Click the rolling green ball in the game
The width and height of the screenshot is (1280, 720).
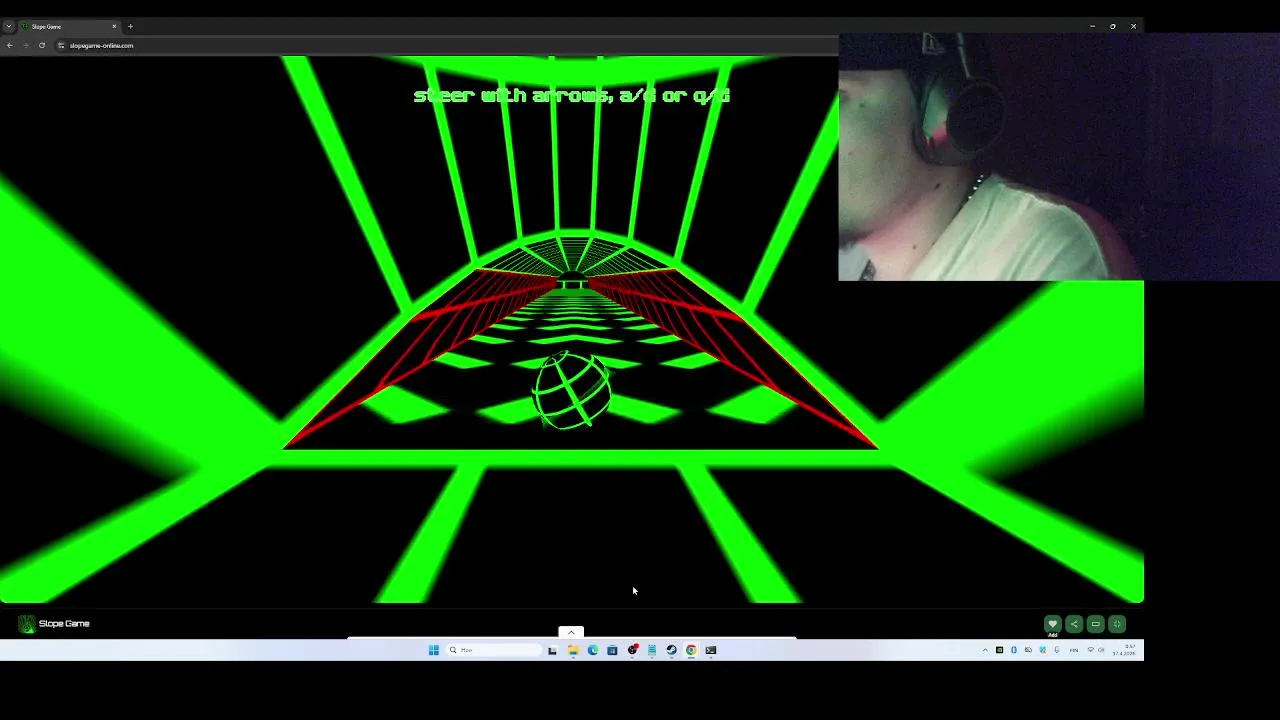(572, 390)
